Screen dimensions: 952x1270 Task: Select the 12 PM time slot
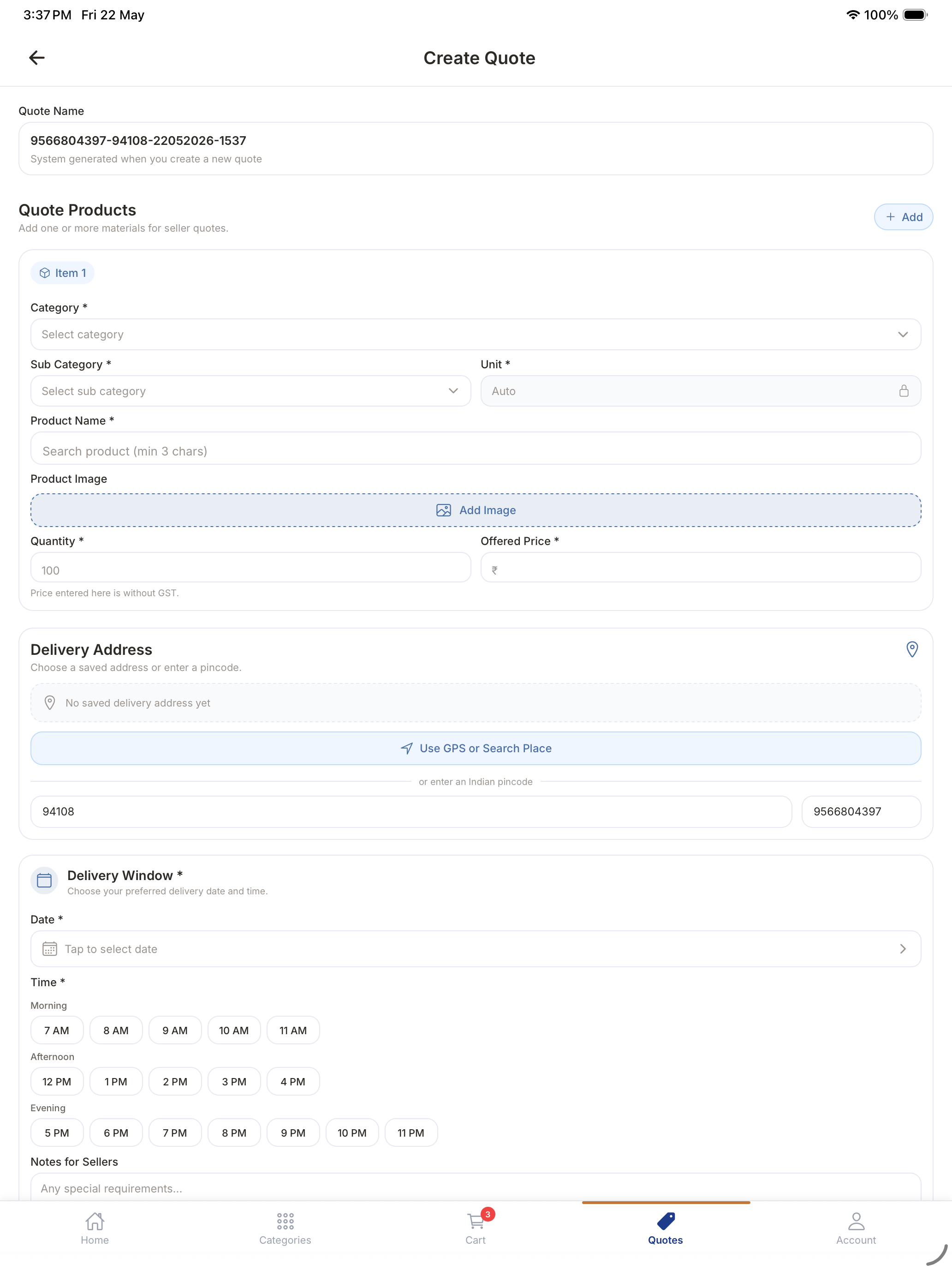[x=57, y=1082]
